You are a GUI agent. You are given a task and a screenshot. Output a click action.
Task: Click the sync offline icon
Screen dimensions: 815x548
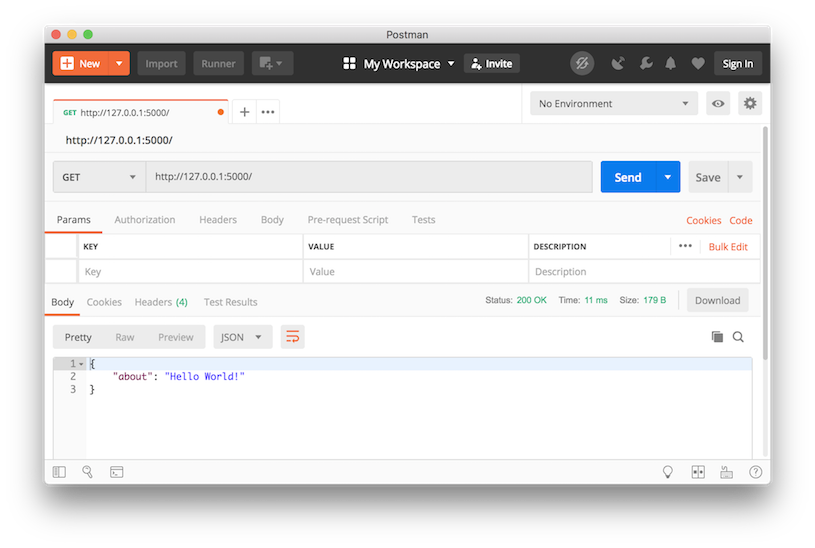582,63
